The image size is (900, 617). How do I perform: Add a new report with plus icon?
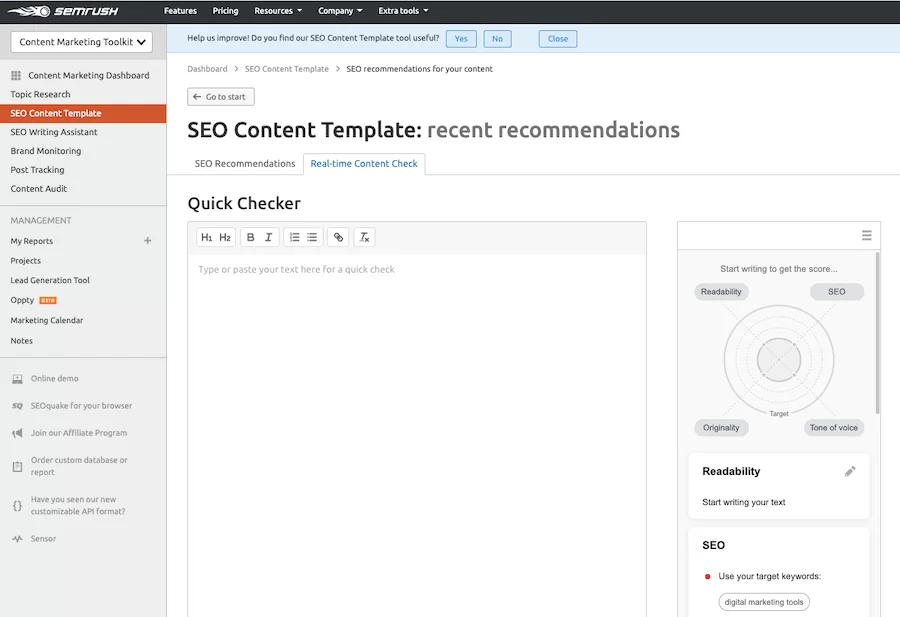[148, 241]
